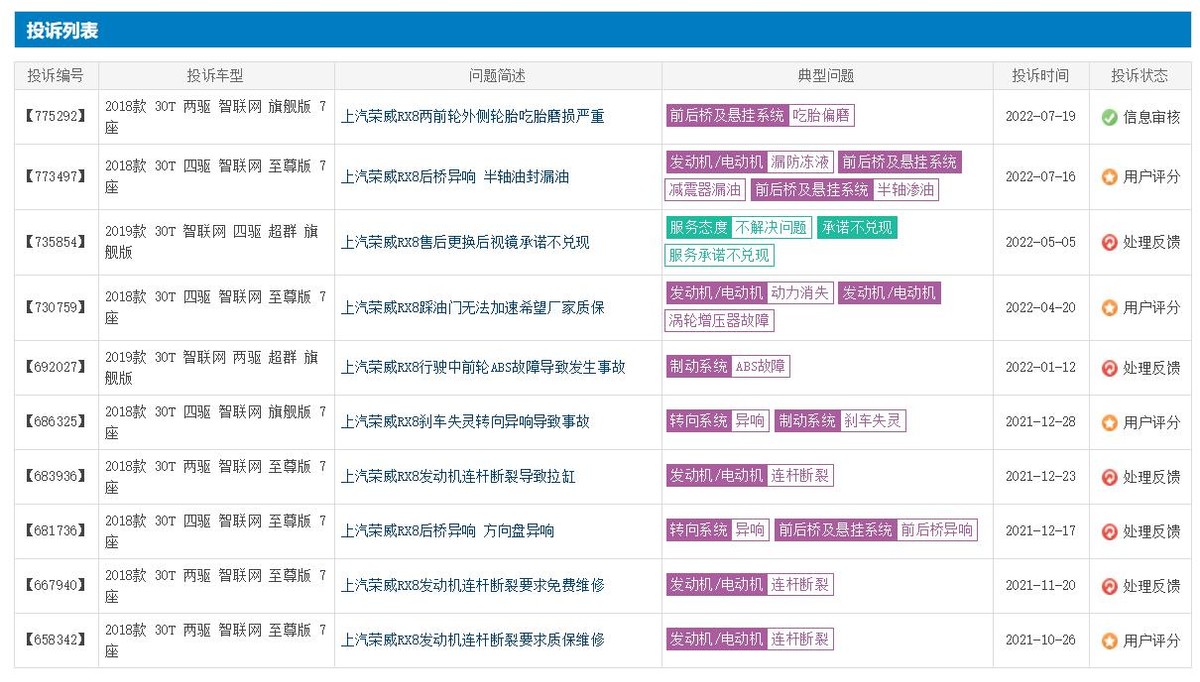The image size is (1200, 682).
Task: Click the red feedback icon for complaint 683936
Action: [x=1109, y=477]
